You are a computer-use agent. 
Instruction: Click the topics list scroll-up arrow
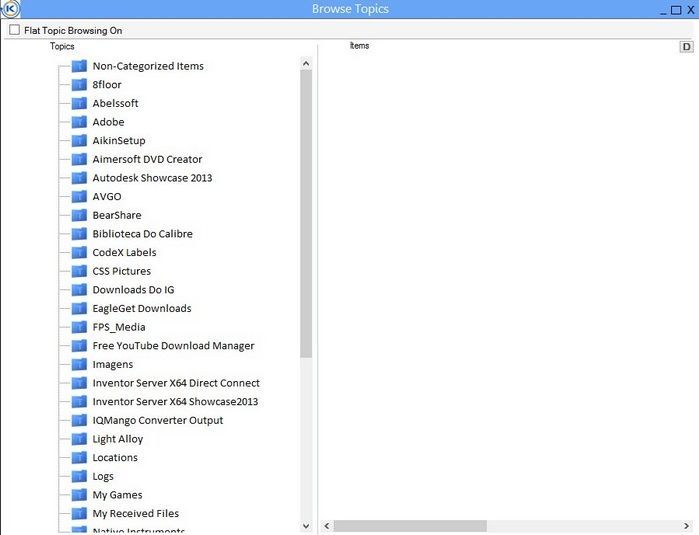tap(306, 64)
